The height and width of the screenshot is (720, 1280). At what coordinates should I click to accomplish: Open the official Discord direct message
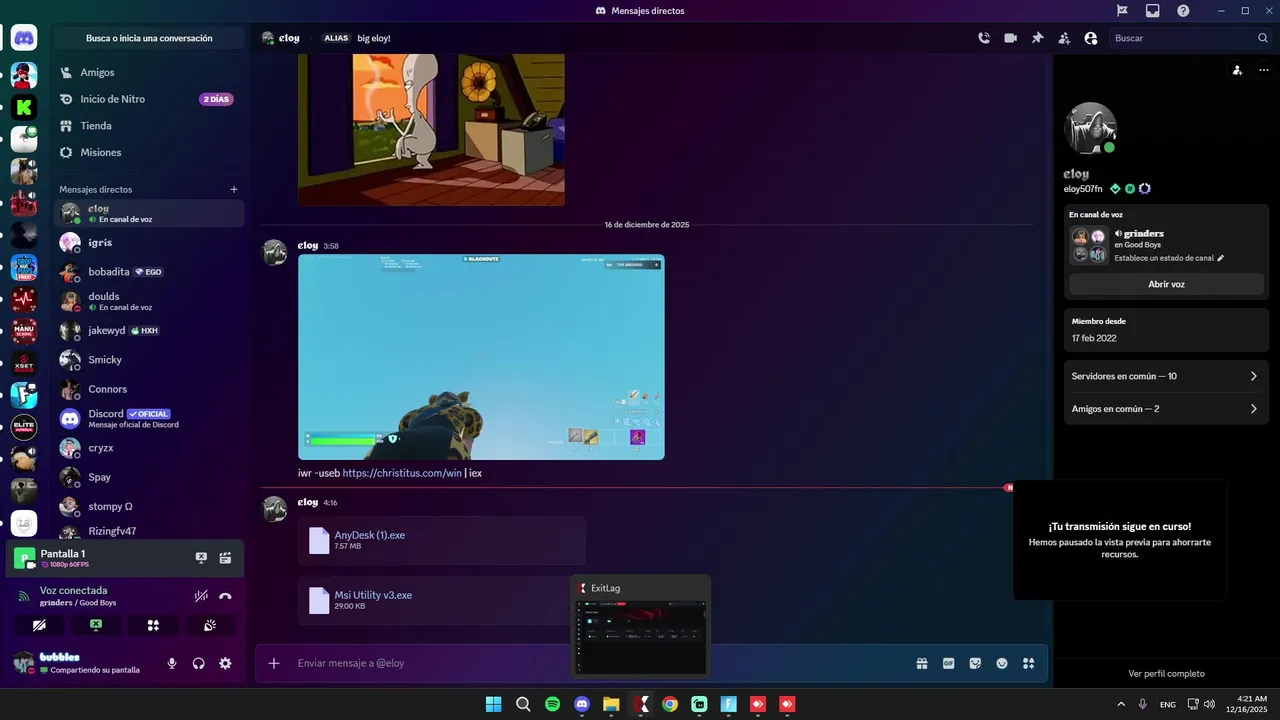[x=148, y=418]
